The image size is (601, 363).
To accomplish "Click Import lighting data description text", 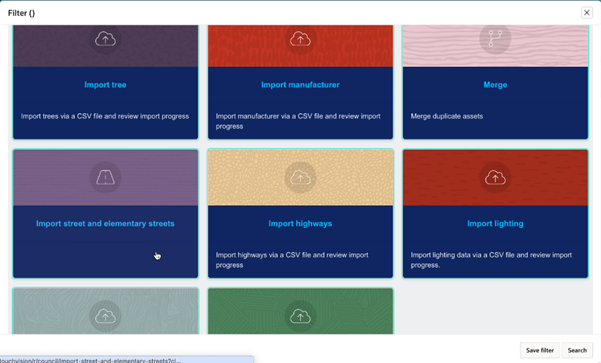I will 491,260.
